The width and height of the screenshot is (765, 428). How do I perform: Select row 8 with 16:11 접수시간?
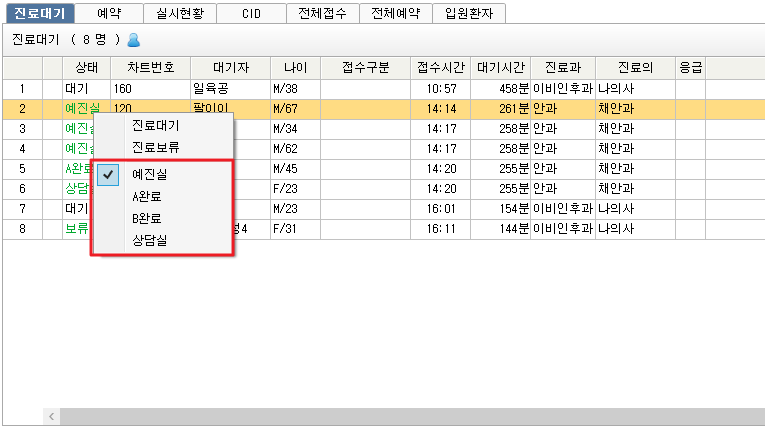tap(441, 229)
